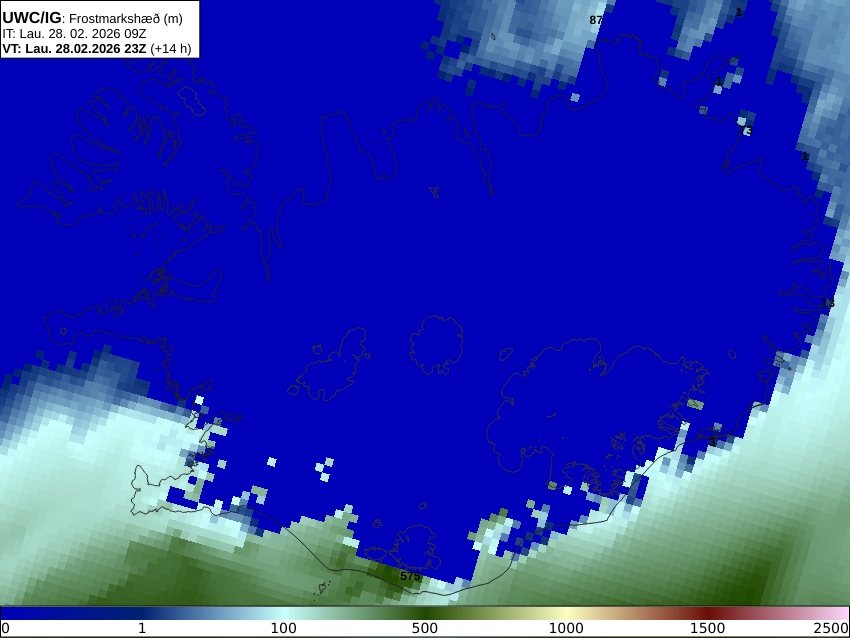The height and width of the screenshot is (638, 850).
Task: Click the 0 label on the color scale
Action: [5, 629]
